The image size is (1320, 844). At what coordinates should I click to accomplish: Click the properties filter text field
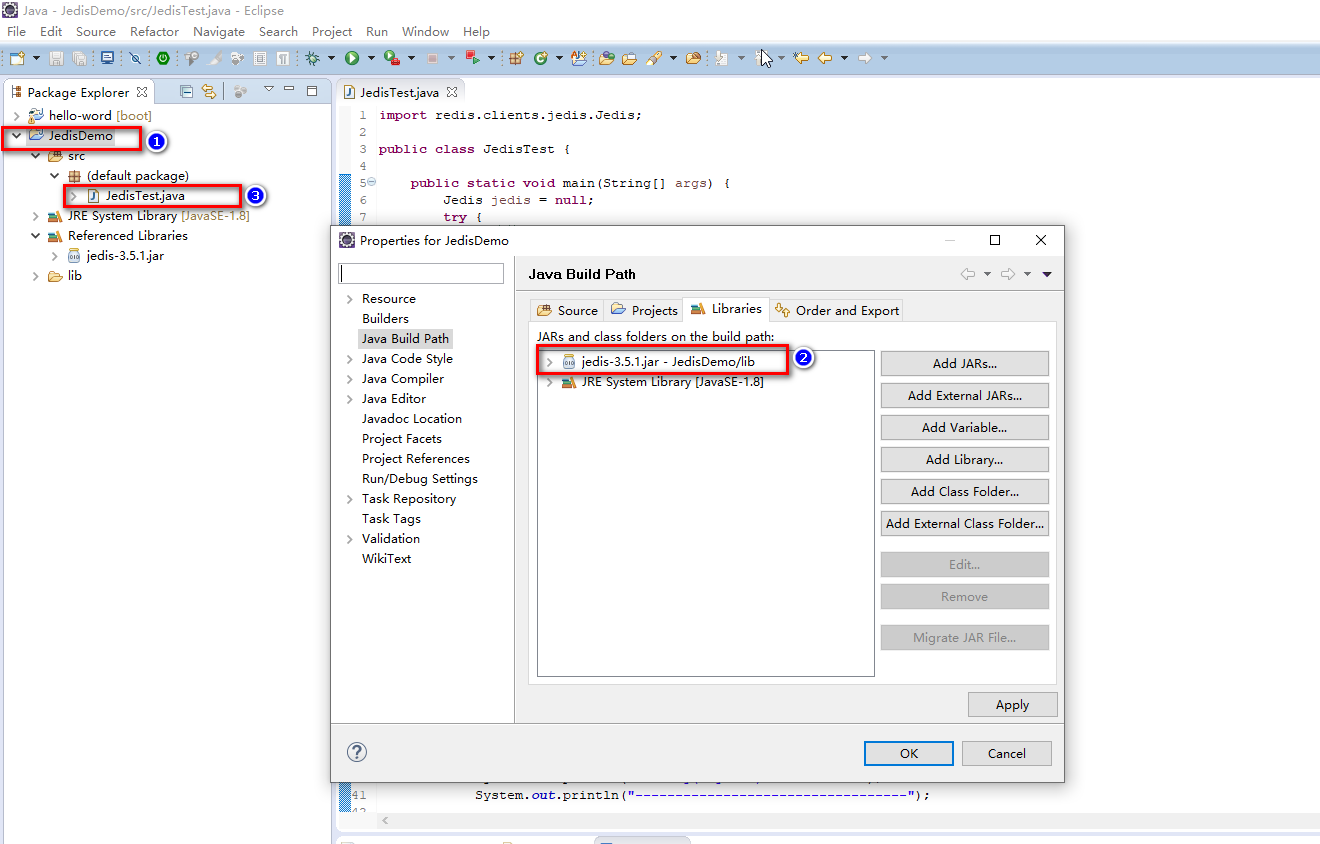(x=421, y=273)
